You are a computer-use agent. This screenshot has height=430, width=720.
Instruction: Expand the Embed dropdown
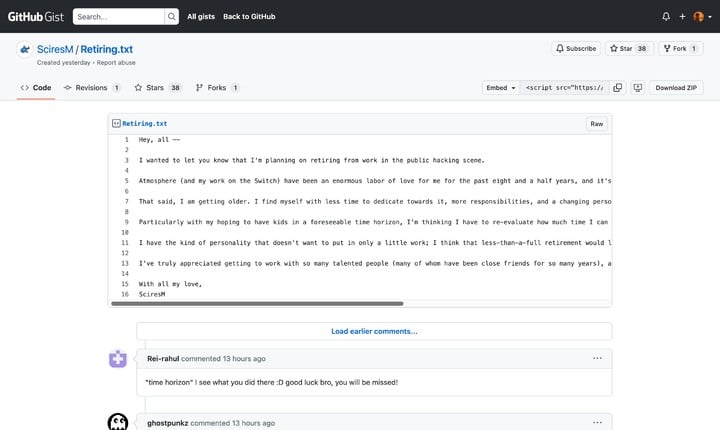[x=500, y=88]
